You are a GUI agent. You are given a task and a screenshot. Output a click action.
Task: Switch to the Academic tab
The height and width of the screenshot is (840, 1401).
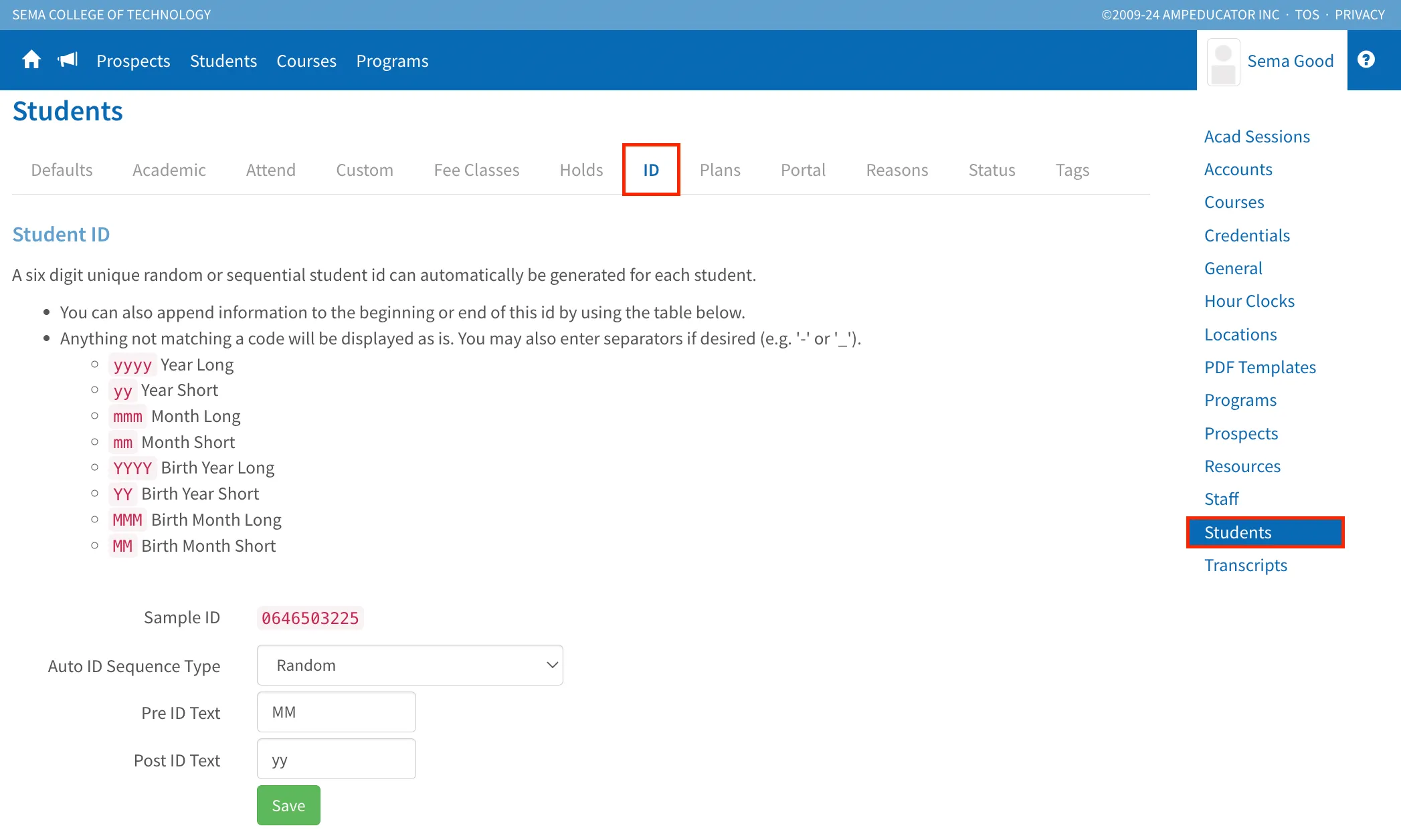pos(169,170)
